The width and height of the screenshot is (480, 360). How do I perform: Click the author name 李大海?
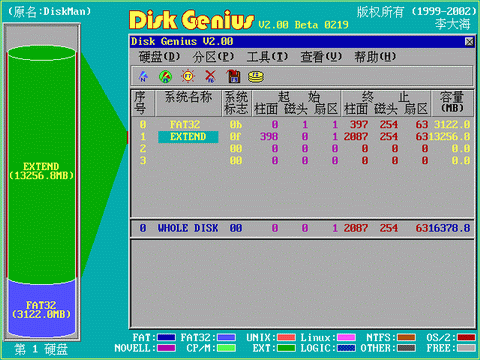[452, 24]
